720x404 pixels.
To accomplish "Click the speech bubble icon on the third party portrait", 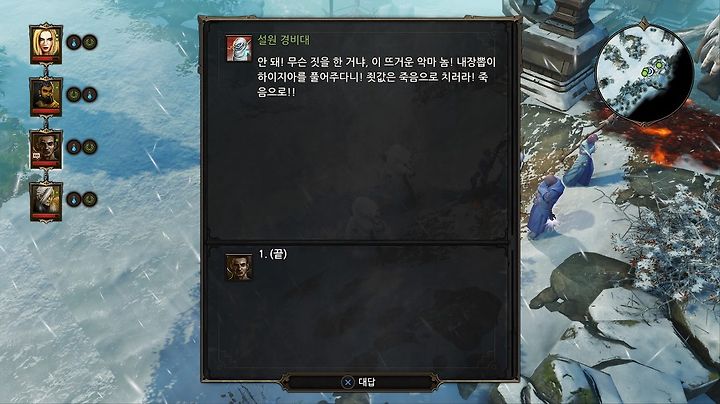I will click(36, 156).
